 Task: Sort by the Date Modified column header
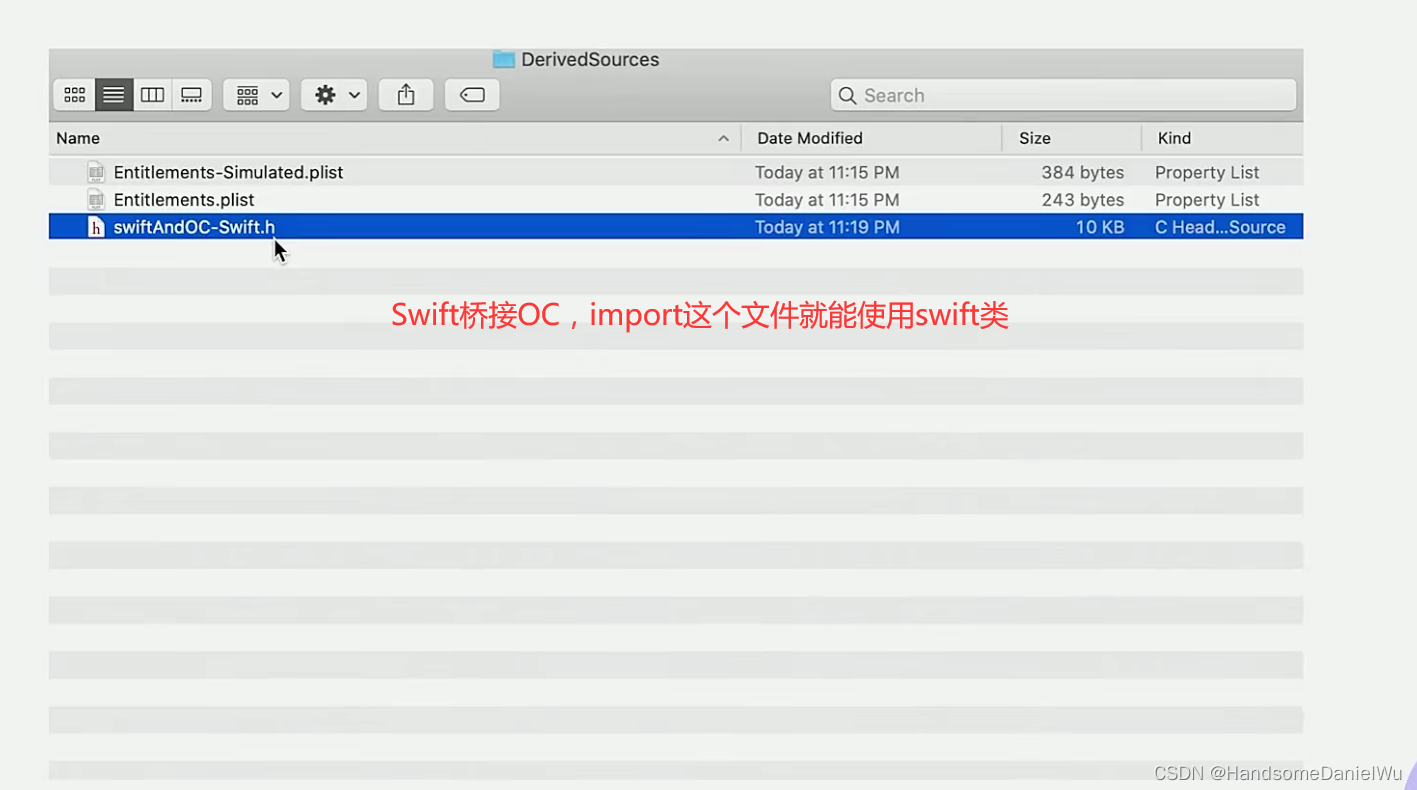810,138
